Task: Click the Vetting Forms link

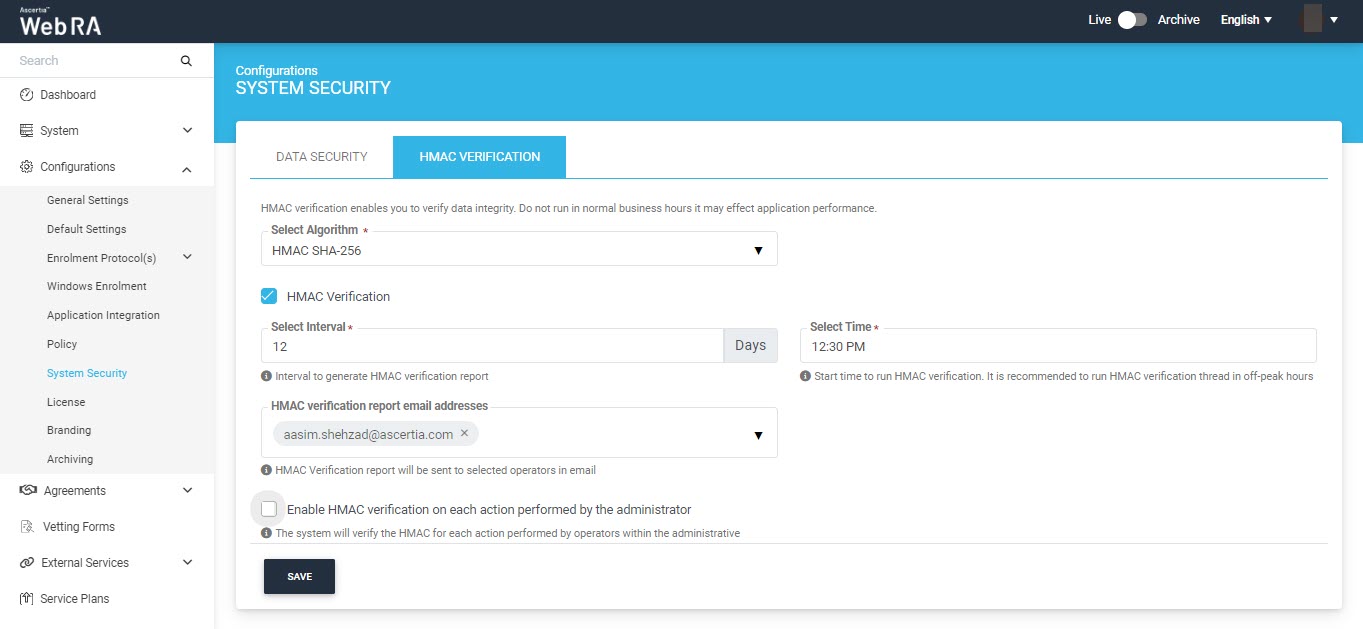Action: (79, 527)
